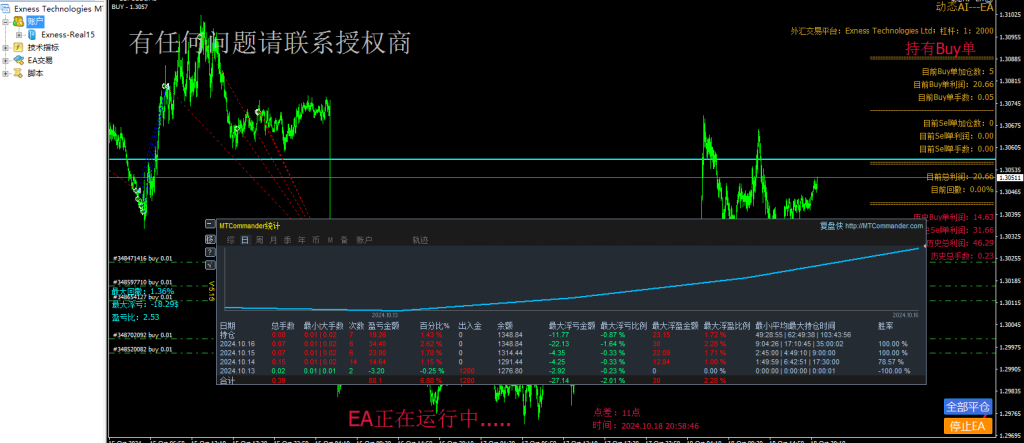The image size is (1024, 443).
Task: Click the 1276.80 balance value
Action: tap(509, 370)
